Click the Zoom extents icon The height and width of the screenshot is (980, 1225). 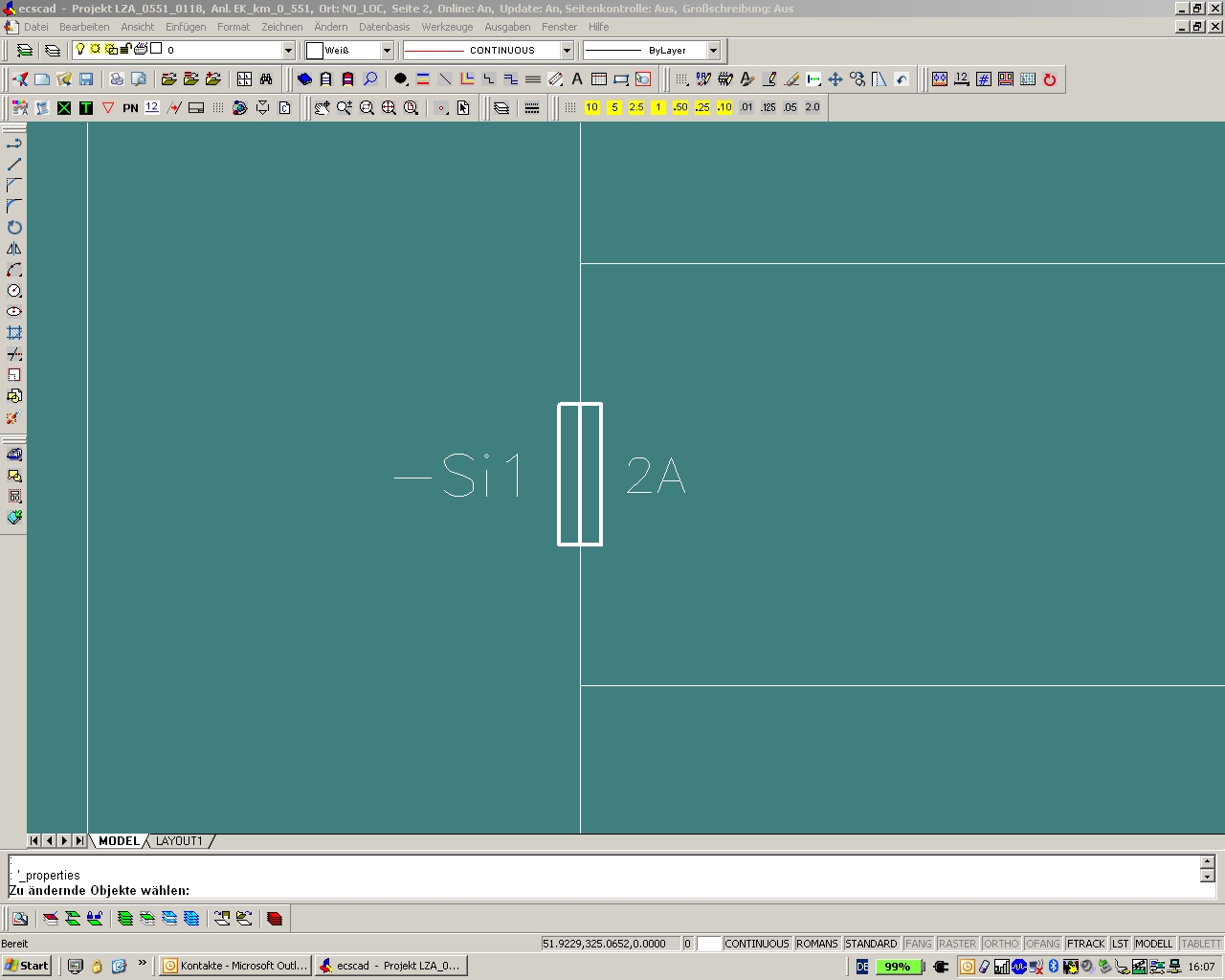(x=389, y=108)
